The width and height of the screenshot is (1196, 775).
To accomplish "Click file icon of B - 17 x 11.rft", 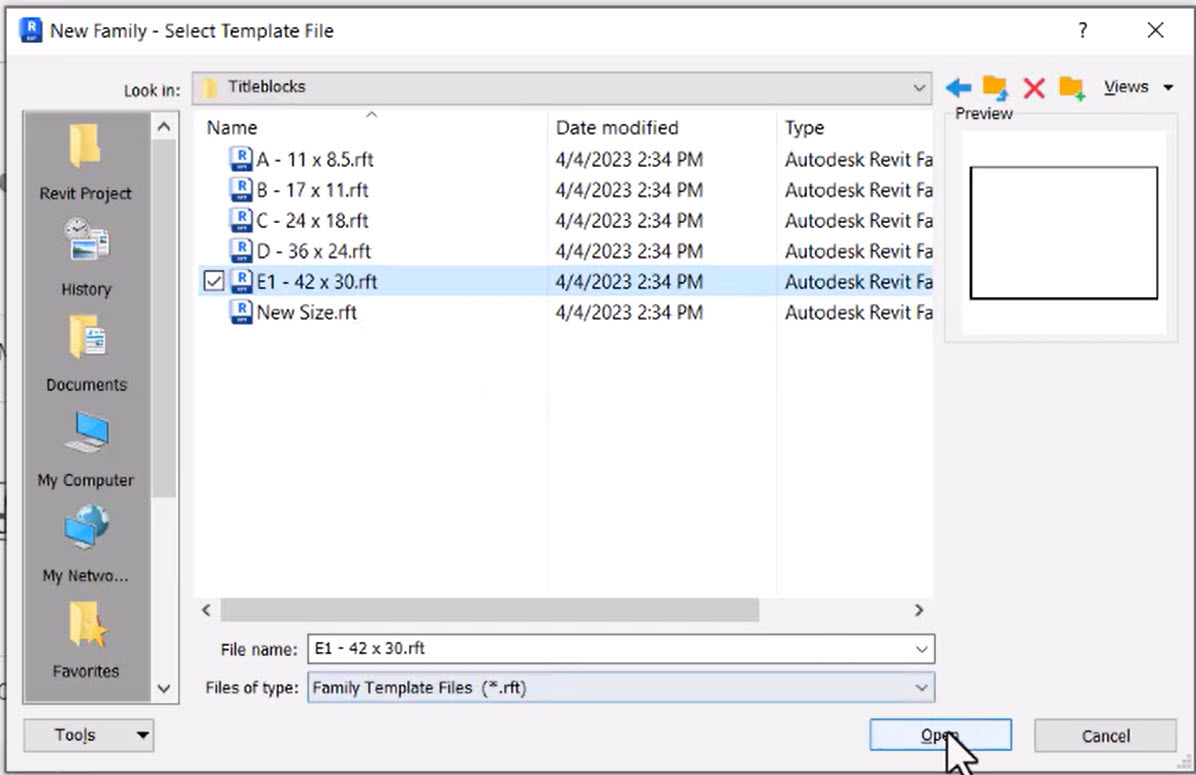I will tap(241, 189).
